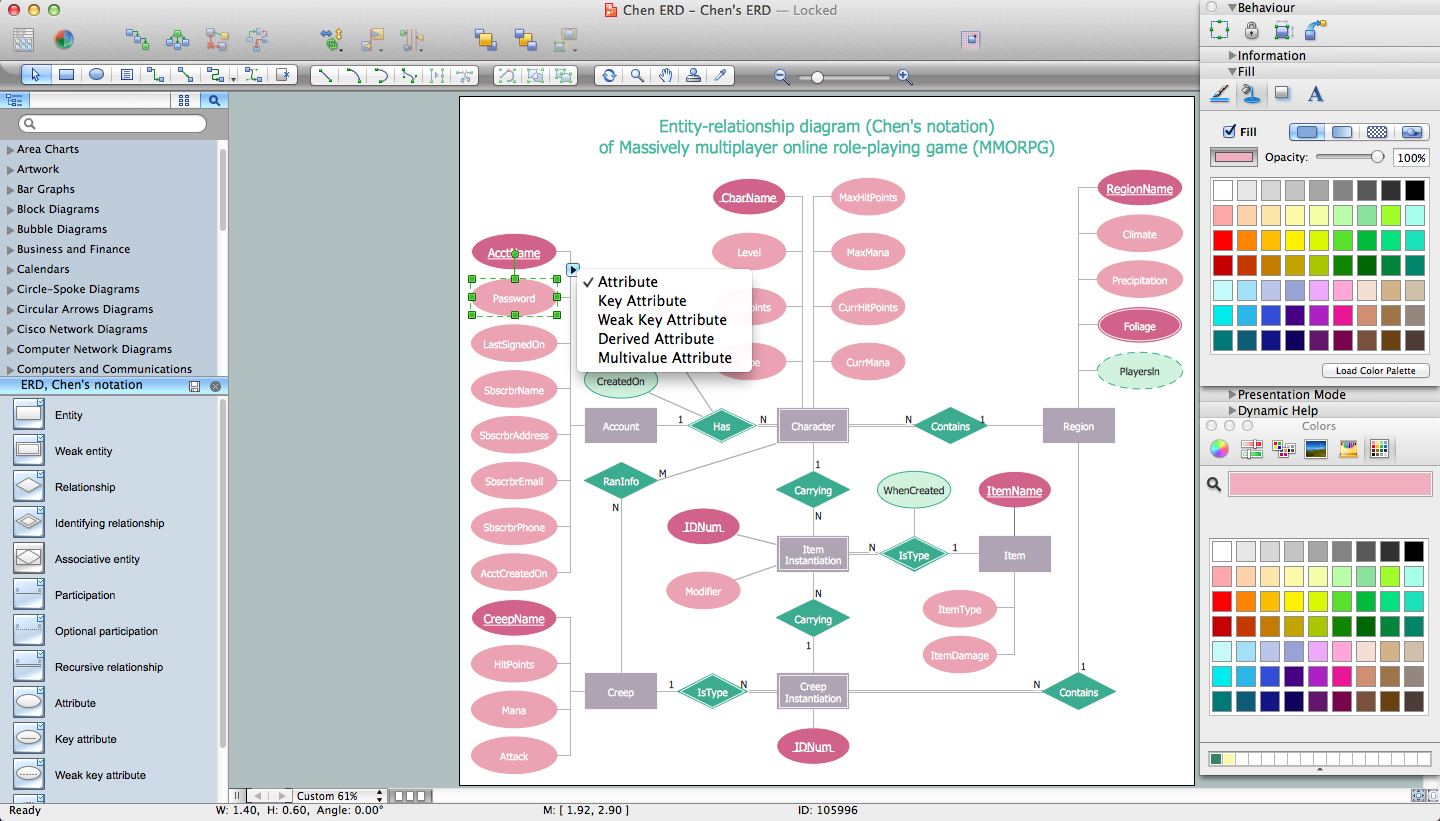Uncheck the Fill checkbox
The height and width of the screenshot is (821, 1440).
(x=1229, y=132)
